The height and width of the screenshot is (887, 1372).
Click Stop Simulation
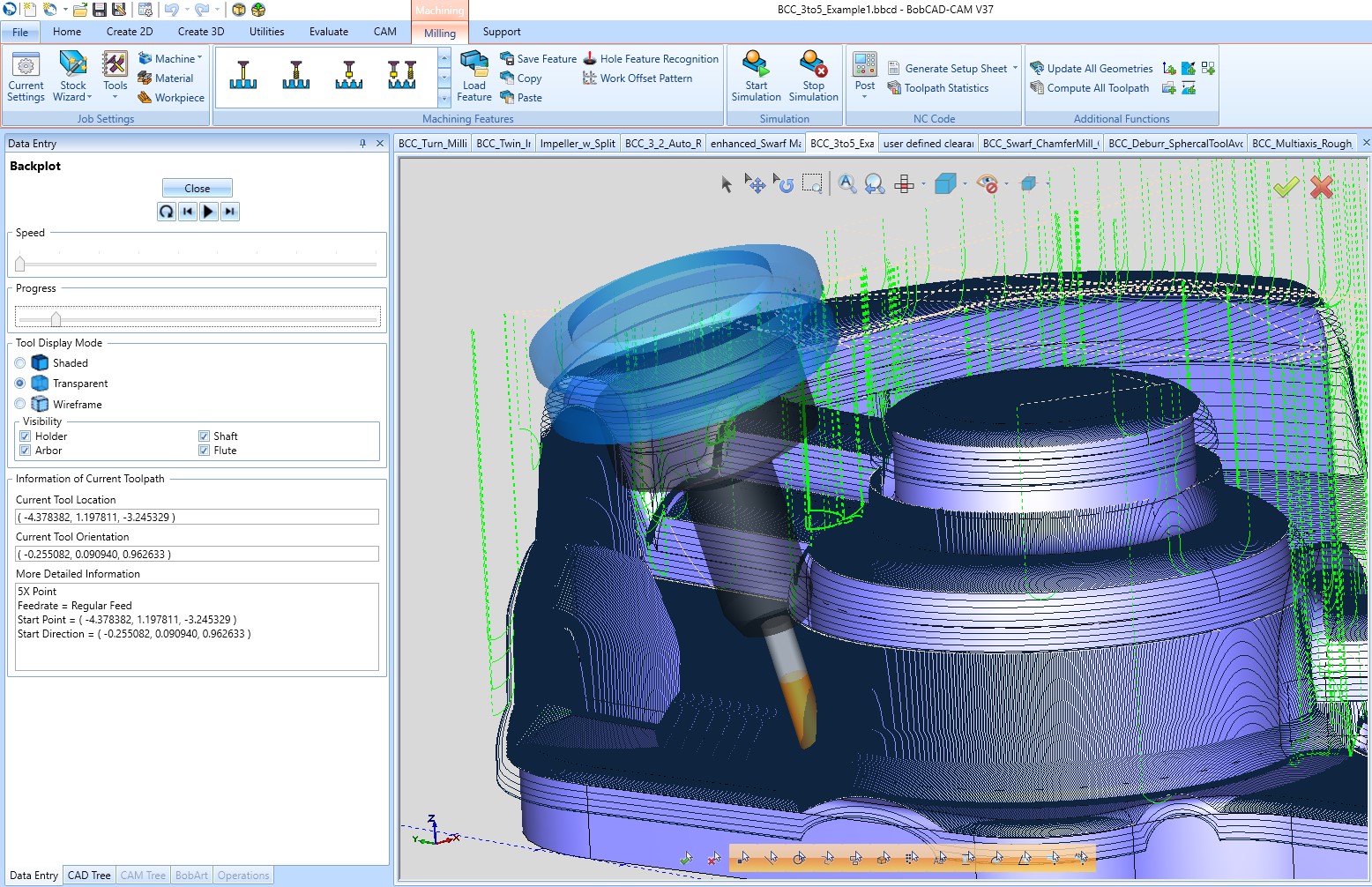coord(813,77)
